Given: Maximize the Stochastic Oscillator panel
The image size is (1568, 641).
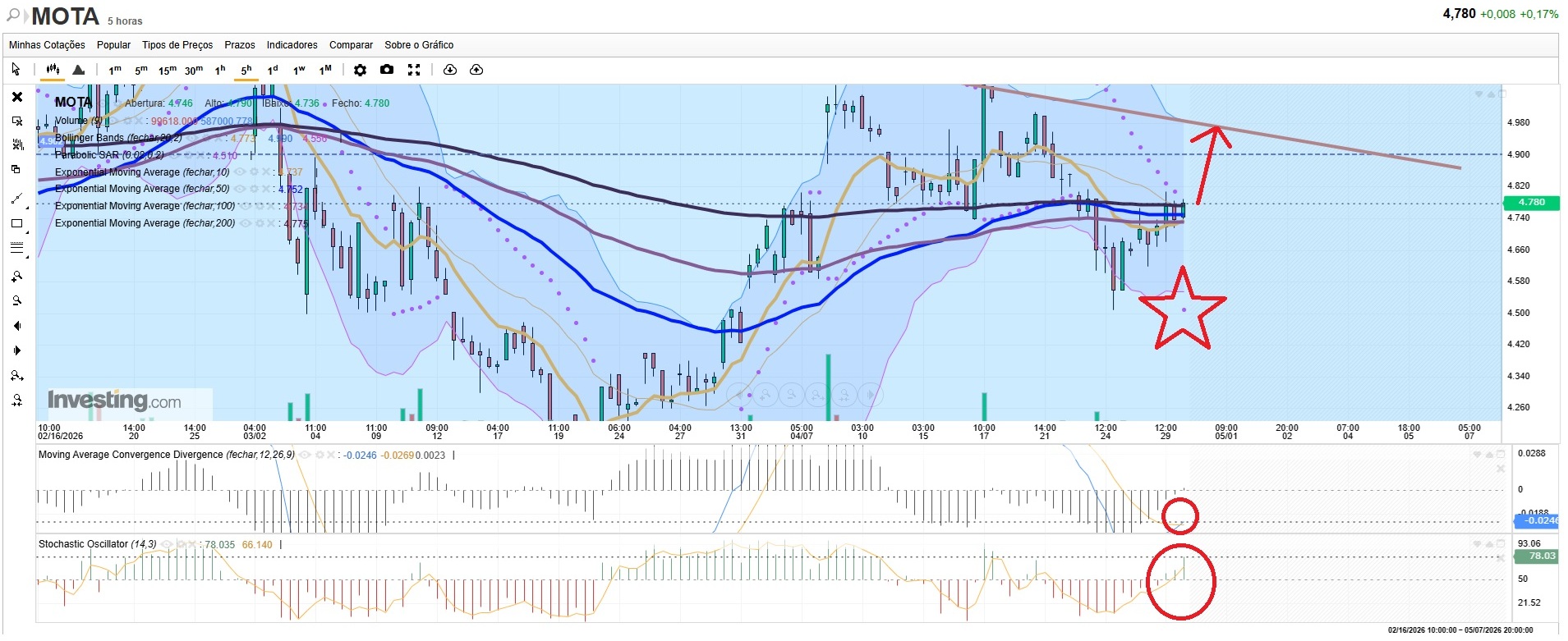Looking at the screenshot, I should coord(1501,544).
